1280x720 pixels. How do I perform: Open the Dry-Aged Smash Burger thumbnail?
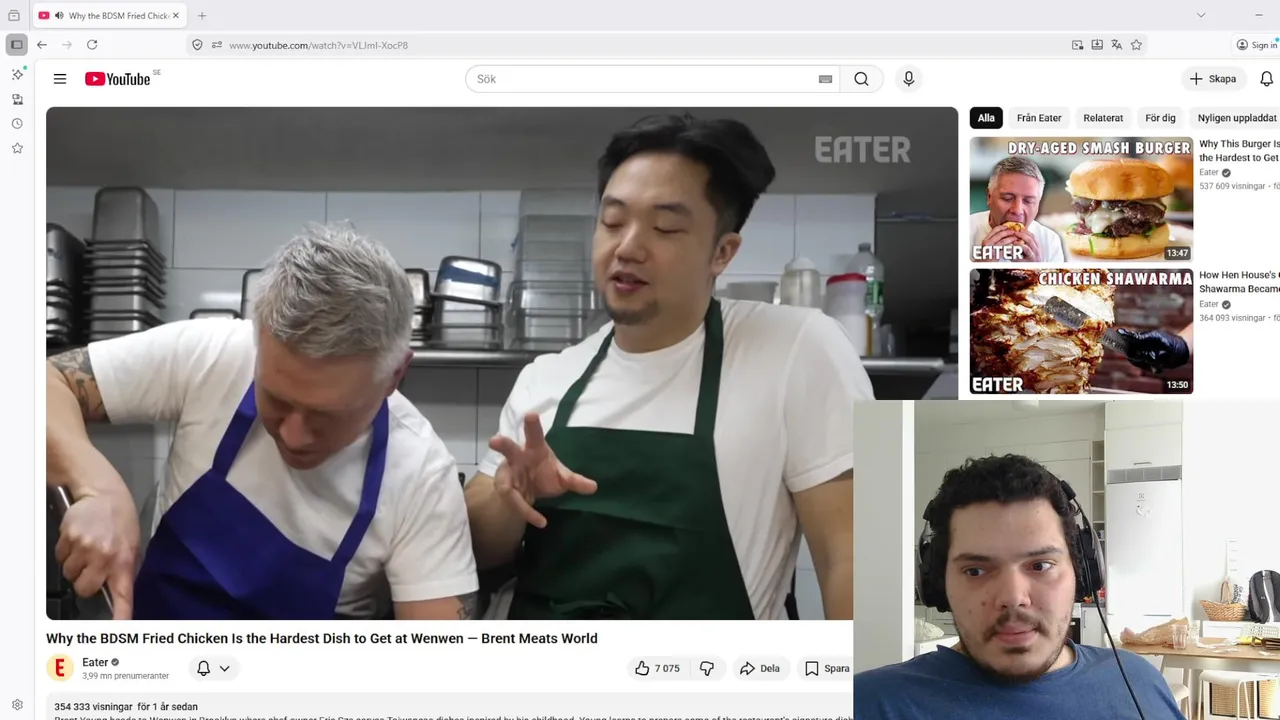point(1081,199)
